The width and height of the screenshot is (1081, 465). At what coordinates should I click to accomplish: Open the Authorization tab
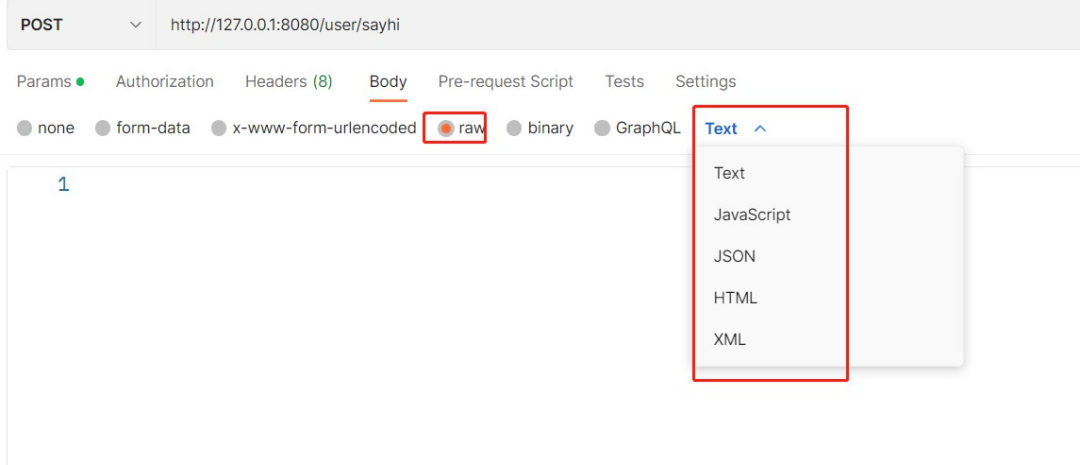point(165,81)
